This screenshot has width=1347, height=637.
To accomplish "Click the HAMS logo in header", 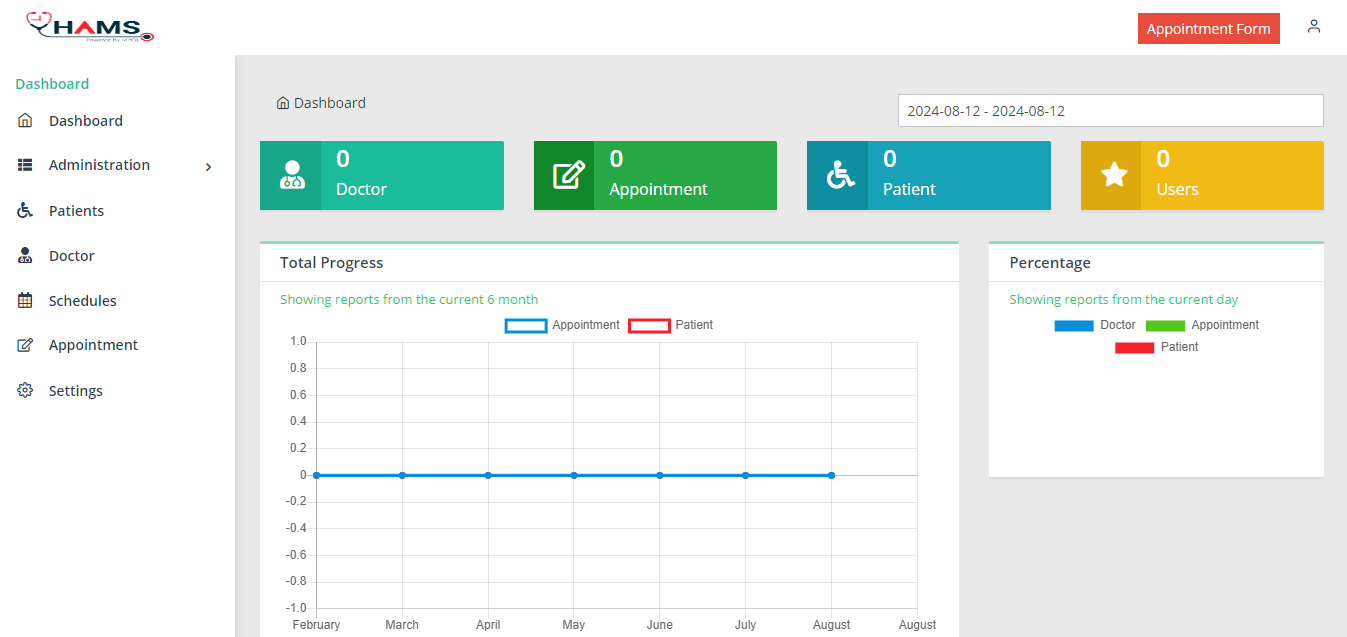I will [90, 27].
